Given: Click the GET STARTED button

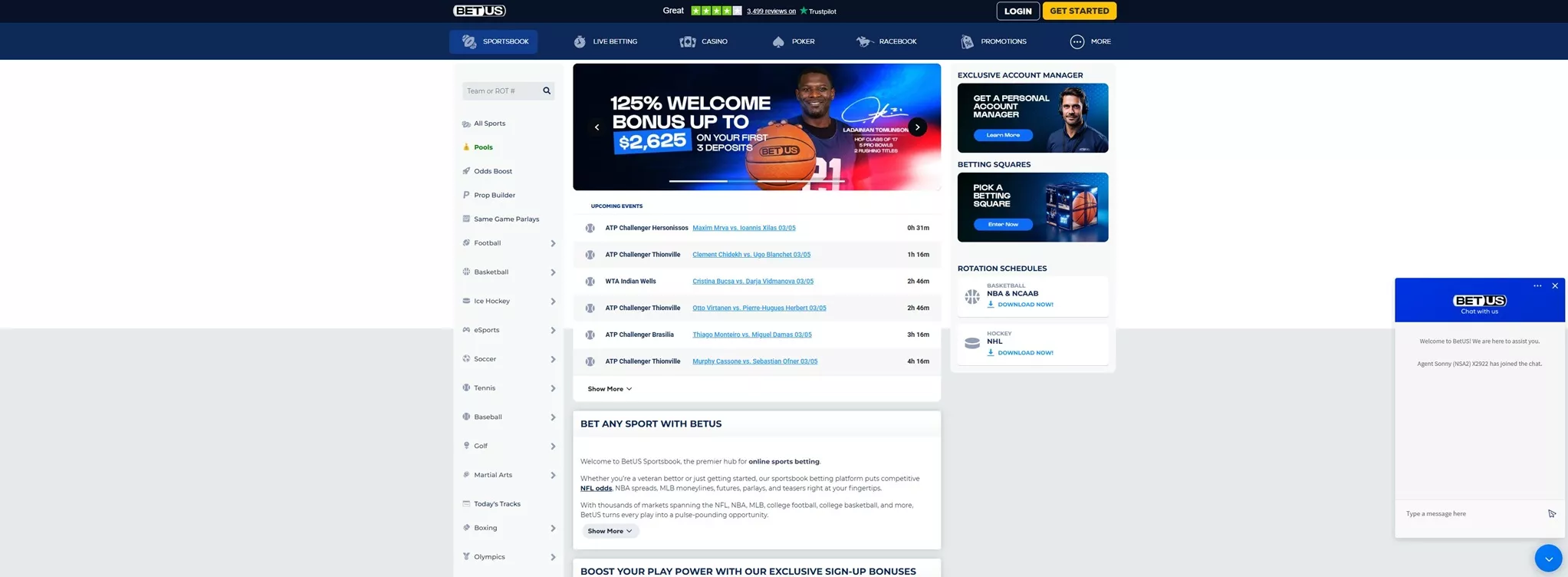Looking at the screenshot, I should pyautogui.click(x=1079, y=11).
